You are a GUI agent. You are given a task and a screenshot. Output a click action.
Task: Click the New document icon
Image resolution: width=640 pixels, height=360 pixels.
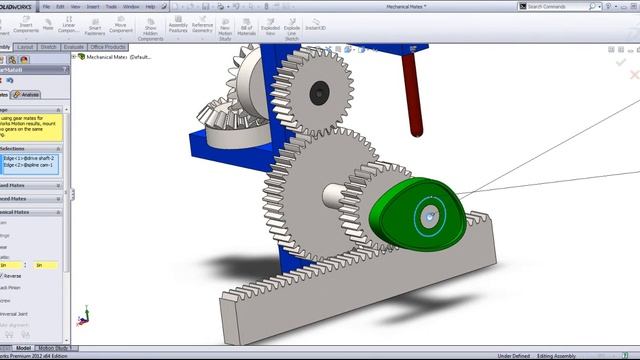click(175, 7)
